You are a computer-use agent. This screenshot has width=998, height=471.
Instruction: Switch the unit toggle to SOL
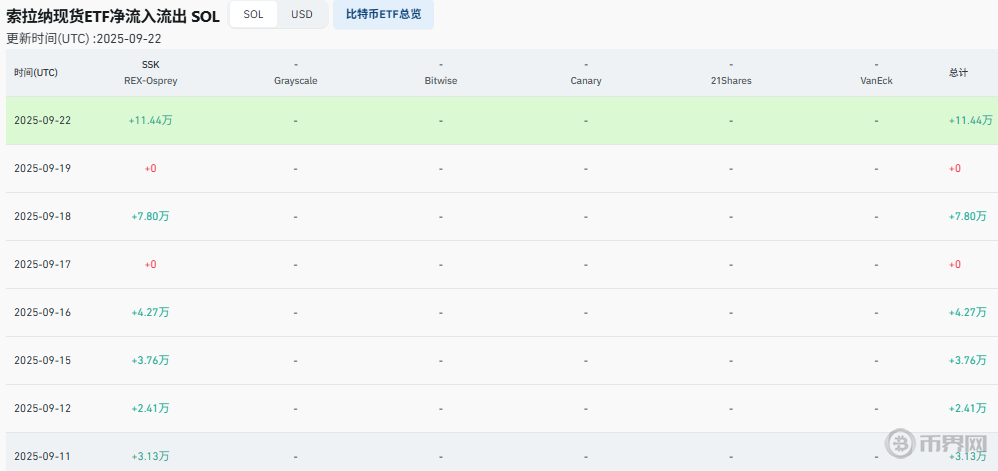click(x=253, y=14)
